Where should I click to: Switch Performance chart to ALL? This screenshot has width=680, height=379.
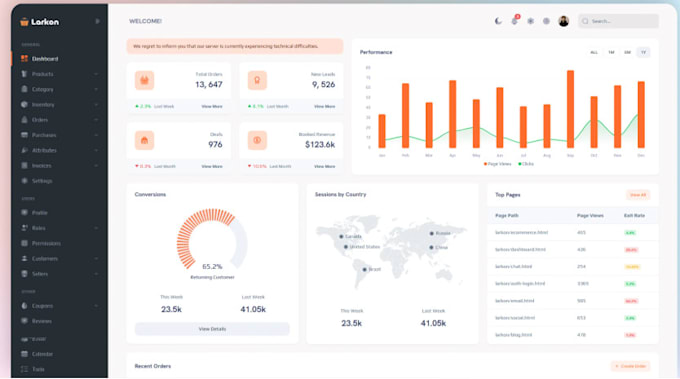point(594,52)
